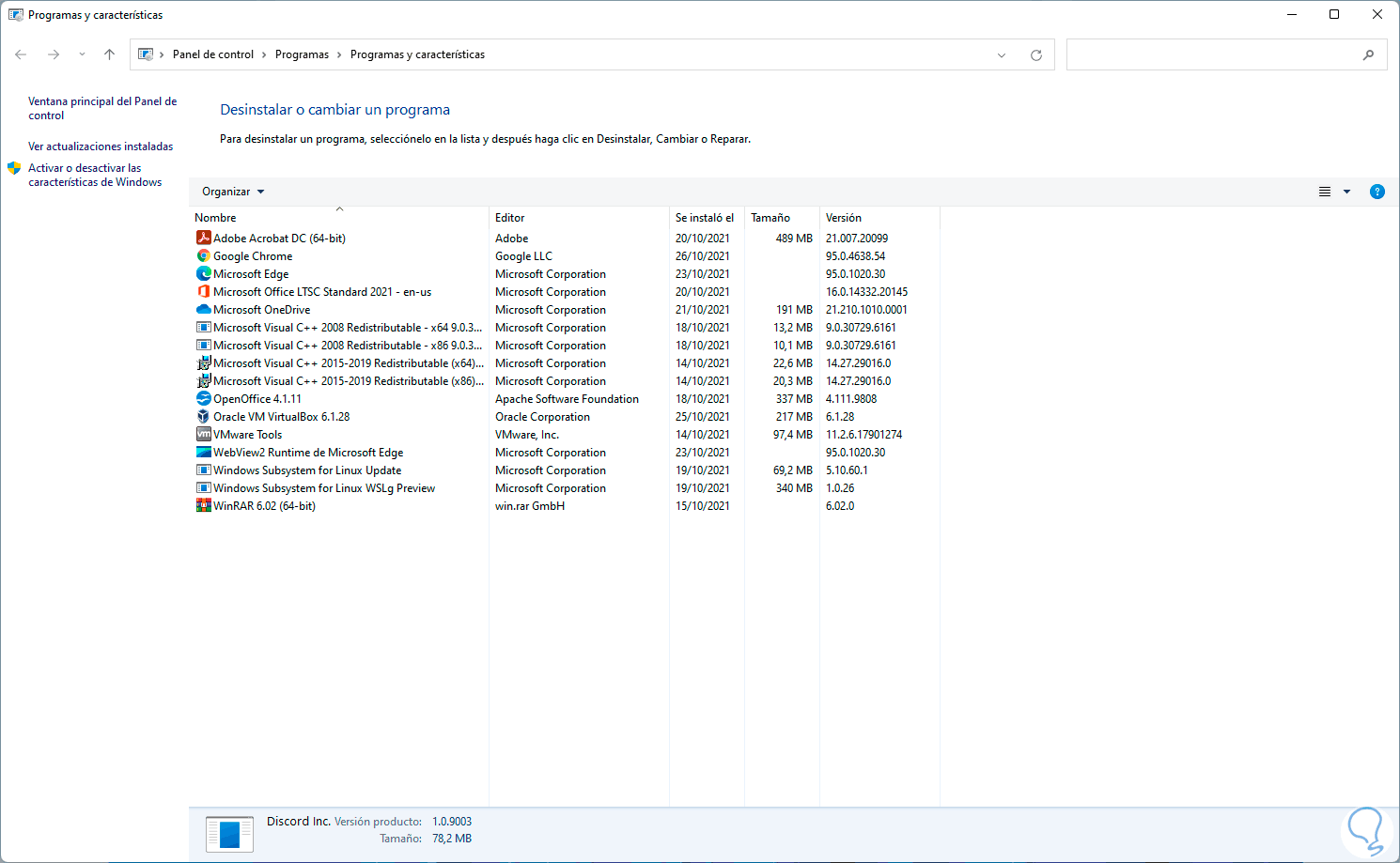Expand the address bar history dropdown
The width and height of the screenshot is (1400, 863).
point(1002,54)
